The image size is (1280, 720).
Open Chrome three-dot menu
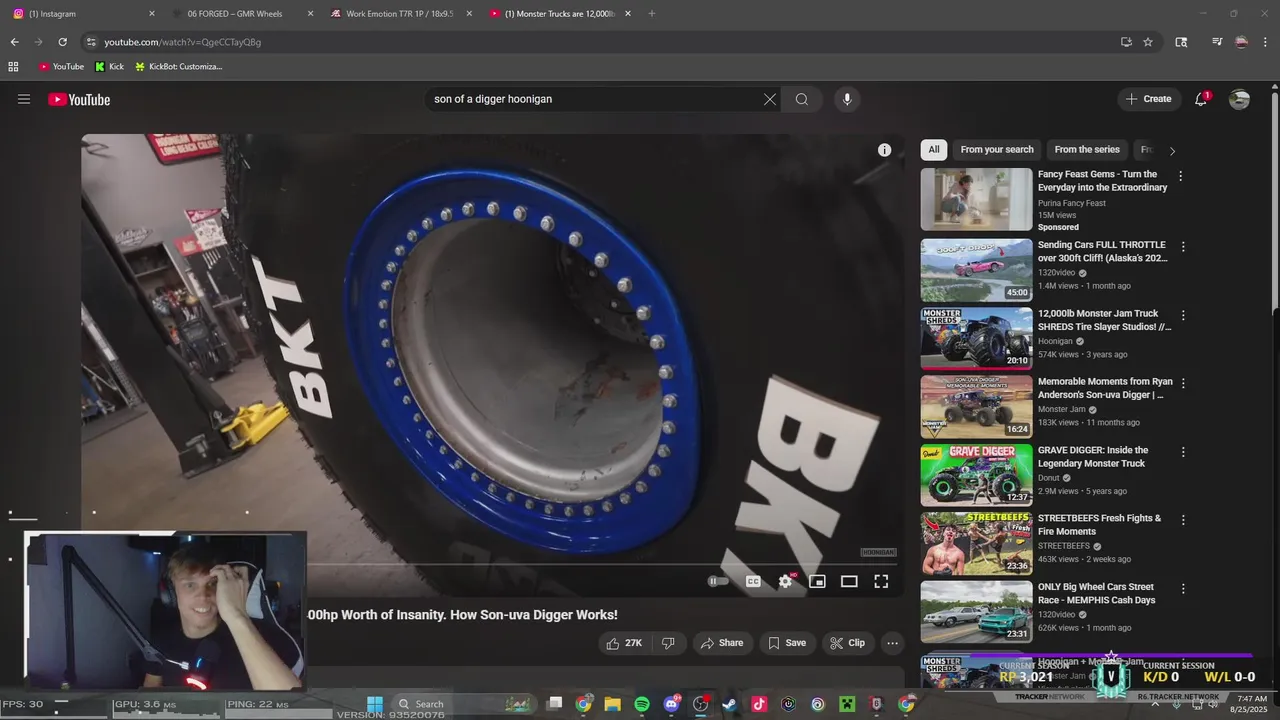pyautogui.click(x=1266, y=42)
